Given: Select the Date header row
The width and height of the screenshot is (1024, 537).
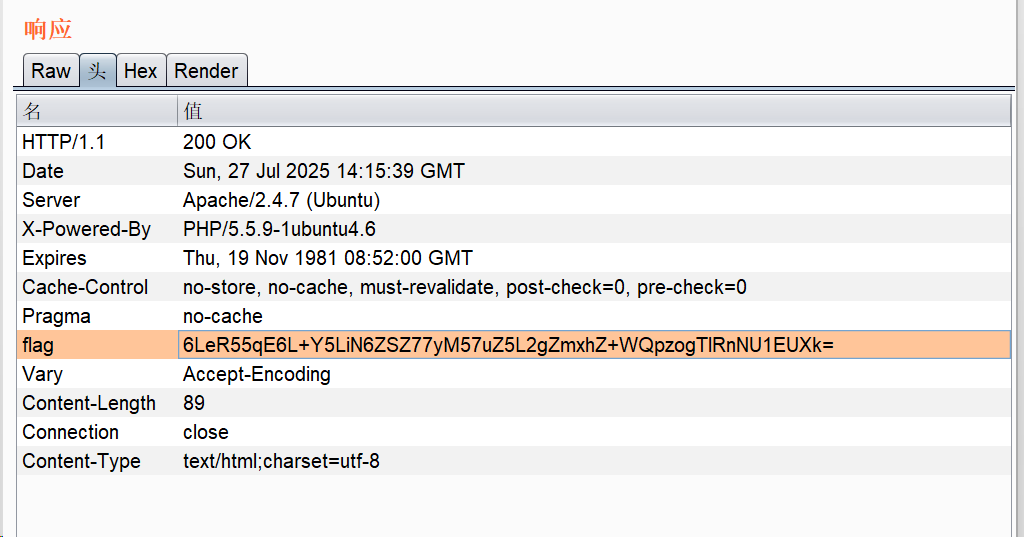Looking at the screenshot, I should 43,172.
